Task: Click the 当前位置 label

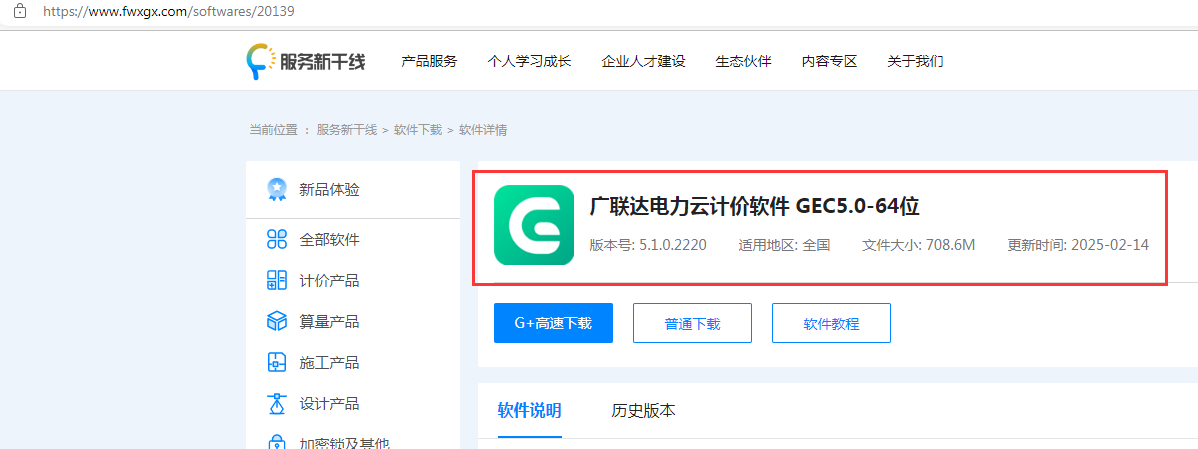Action: [x=274, y=130]
